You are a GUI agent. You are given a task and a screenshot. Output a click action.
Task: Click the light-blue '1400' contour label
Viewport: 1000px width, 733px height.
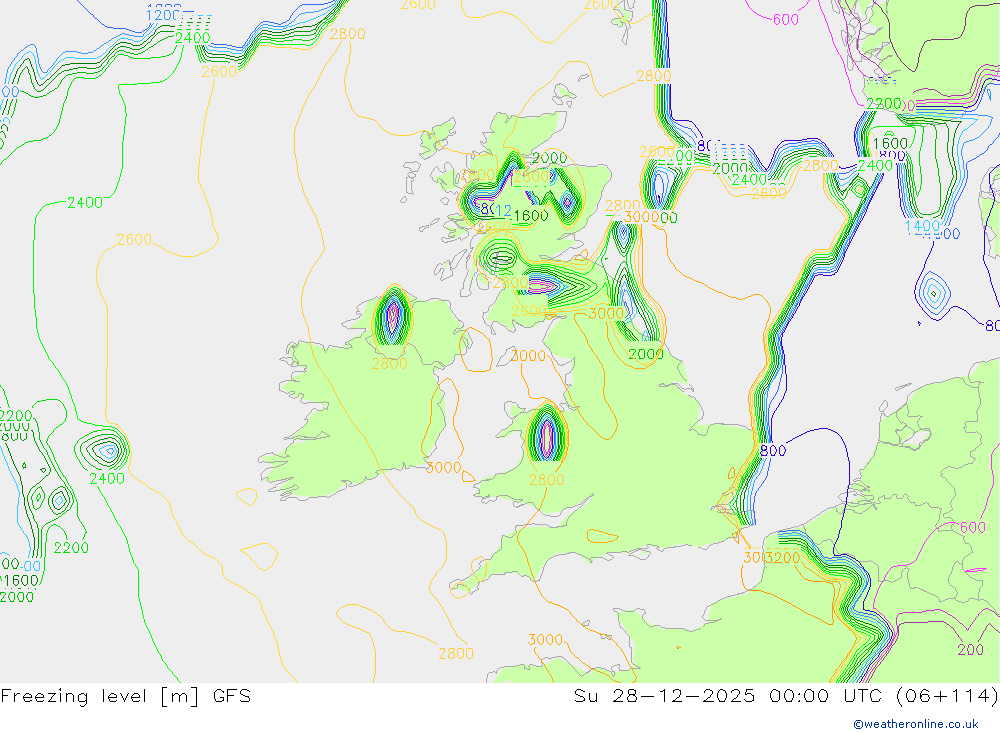(922, 226)
